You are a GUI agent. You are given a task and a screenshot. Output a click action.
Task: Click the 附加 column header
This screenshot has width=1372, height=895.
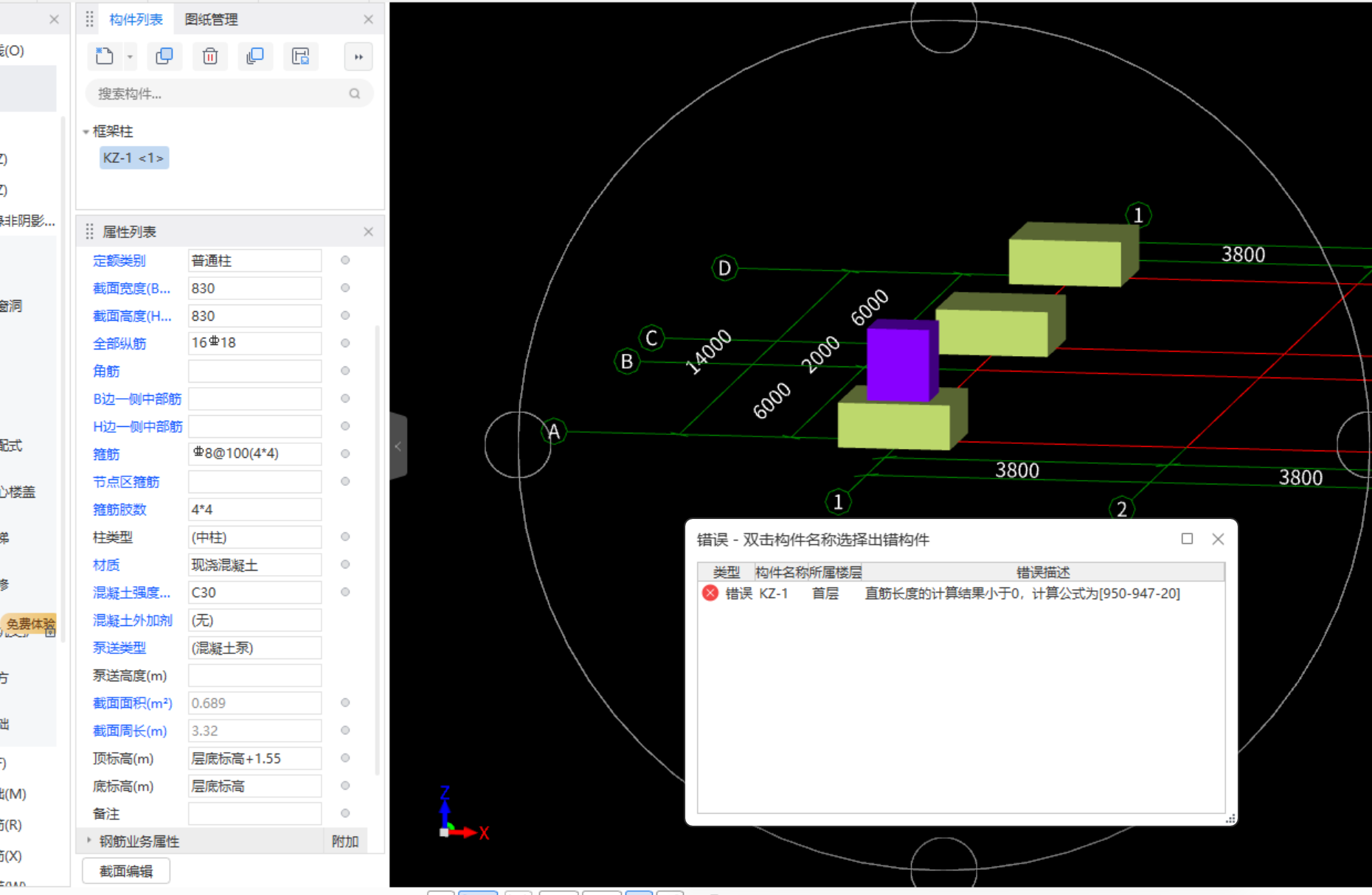click(344, 841)
